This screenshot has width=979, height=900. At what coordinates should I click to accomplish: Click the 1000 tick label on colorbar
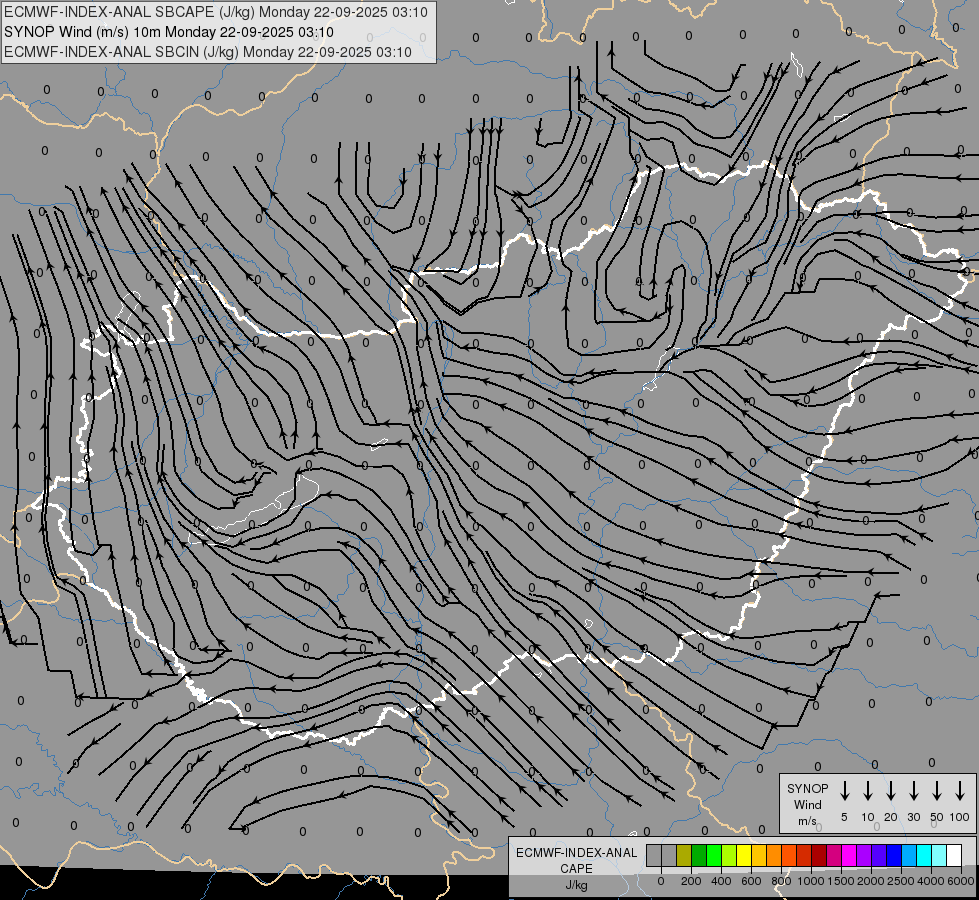pyautogui.click(x=811, y=881)
